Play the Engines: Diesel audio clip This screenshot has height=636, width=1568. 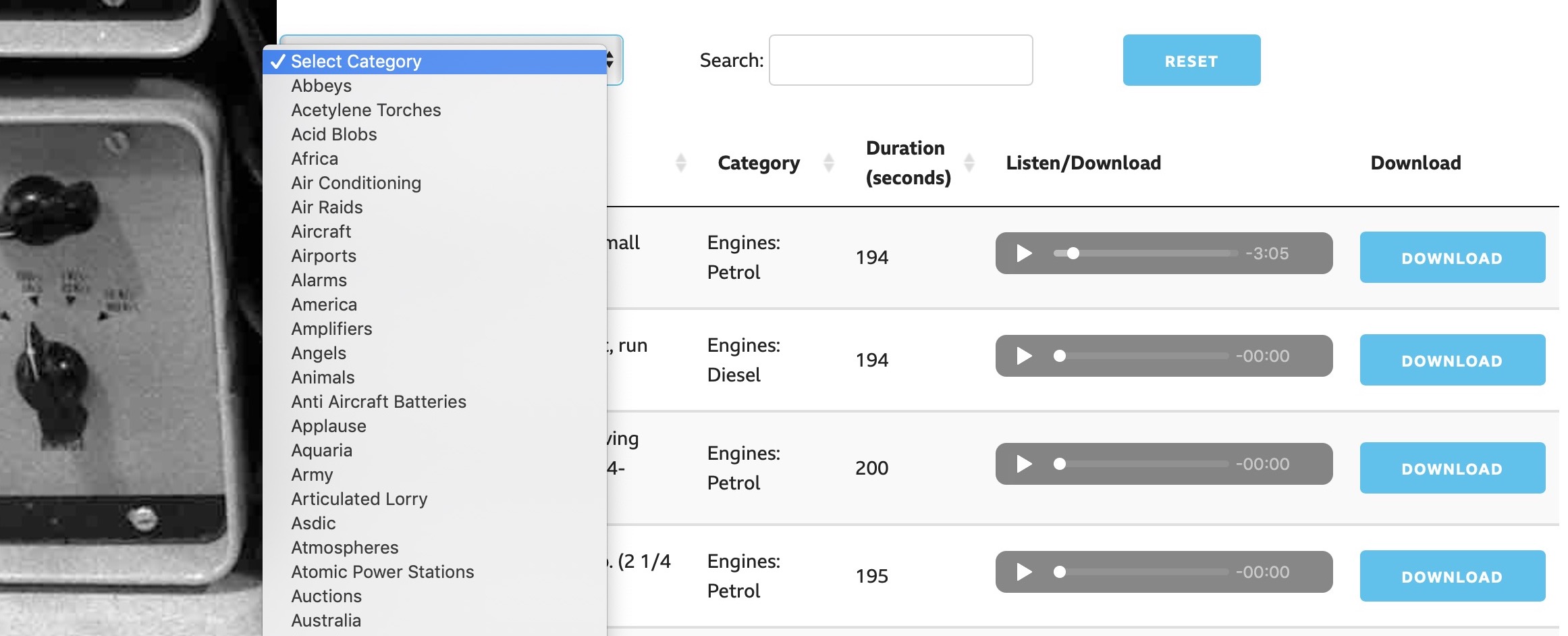pos(1024,356)
